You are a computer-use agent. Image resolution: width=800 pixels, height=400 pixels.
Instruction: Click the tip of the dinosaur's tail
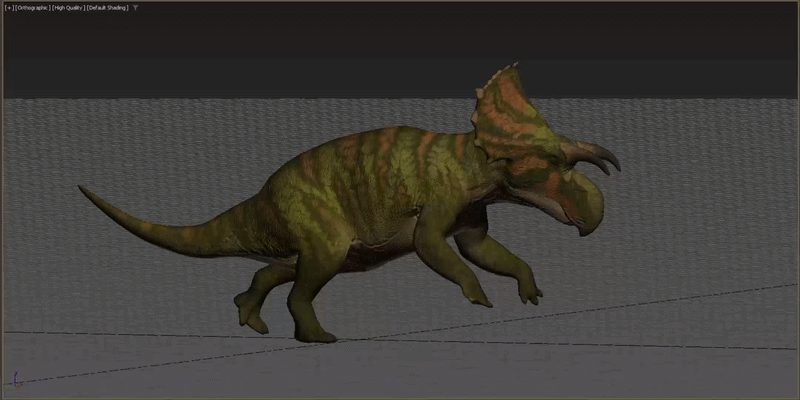pyautogui.click(x=84, y=191)
